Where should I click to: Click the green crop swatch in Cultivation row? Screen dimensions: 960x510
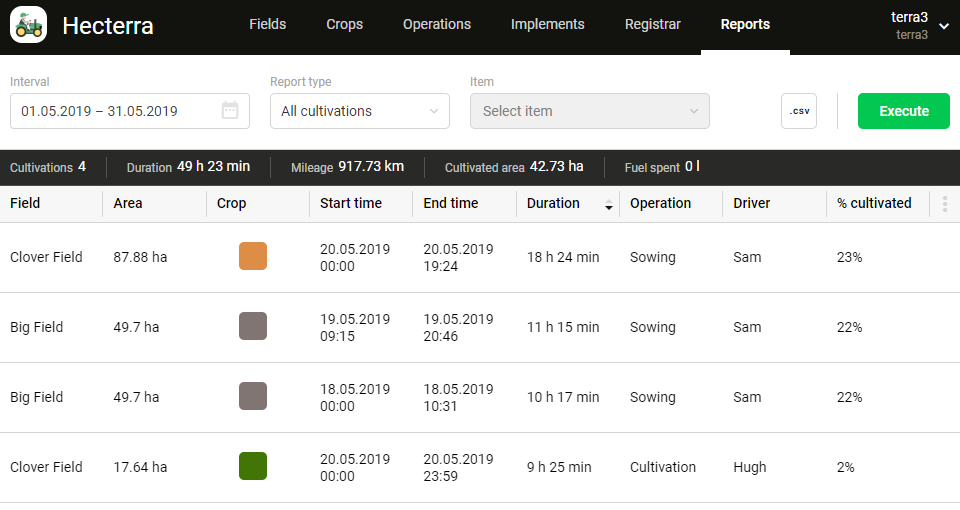pos(253,467)
